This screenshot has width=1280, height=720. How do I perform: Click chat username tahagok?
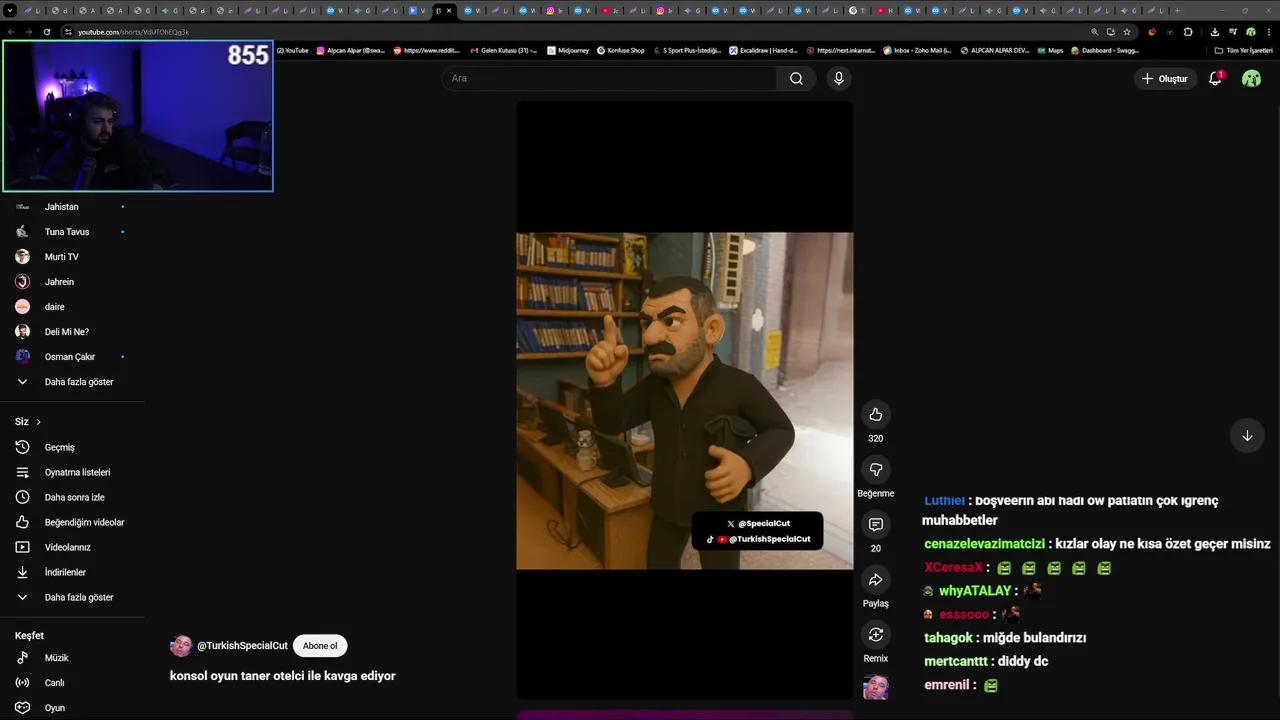948,638
